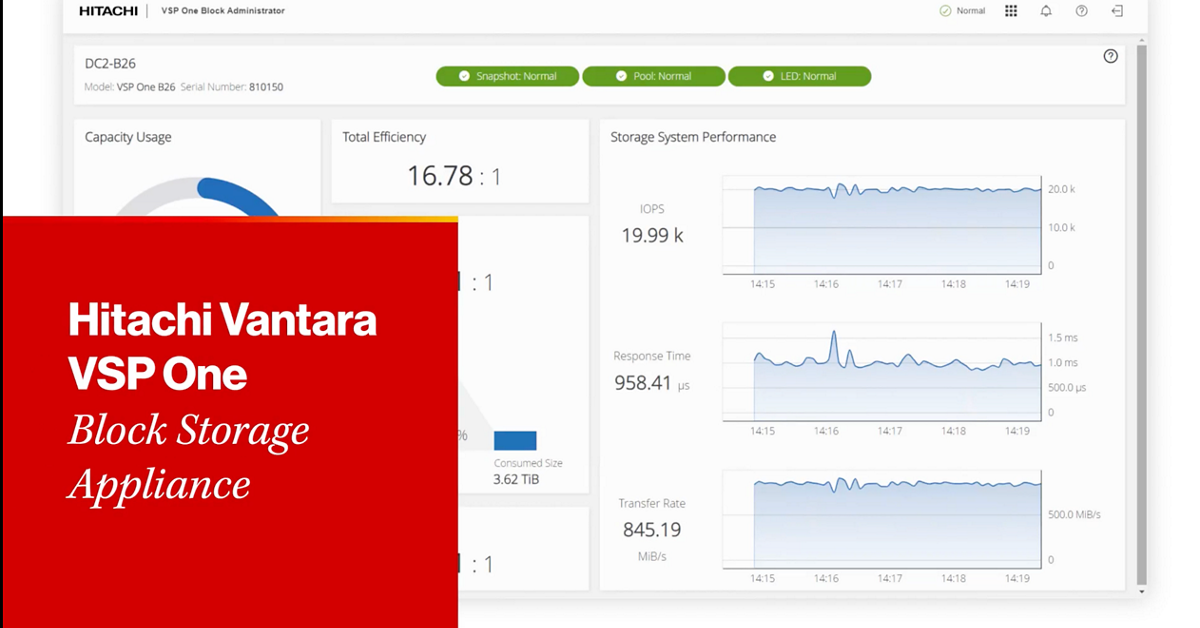1200x628 pixels.
Task: Click the help question mark in the header
Action: tap(1080, 11)
